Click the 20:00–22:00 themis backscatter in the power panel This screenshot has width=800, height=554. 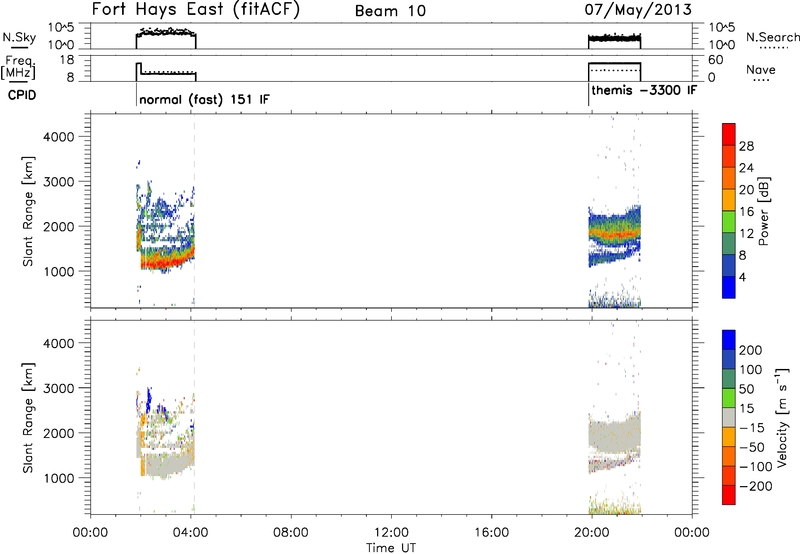pyautogui.click(x=614, y=235)
